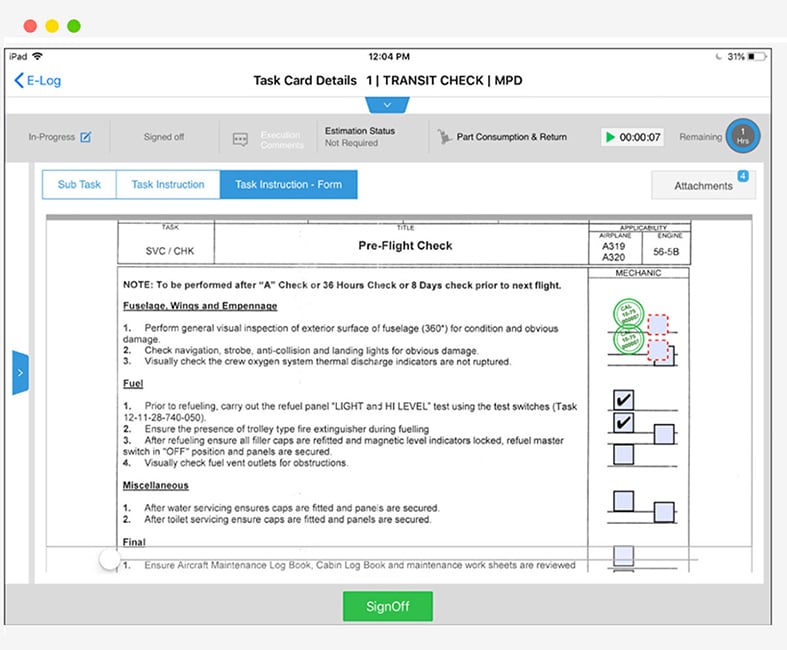Expand the left side panel arrow
Image resolution: width=787 pixels, height=650 pixels.
pyautogui.click(x=20, y=373)
